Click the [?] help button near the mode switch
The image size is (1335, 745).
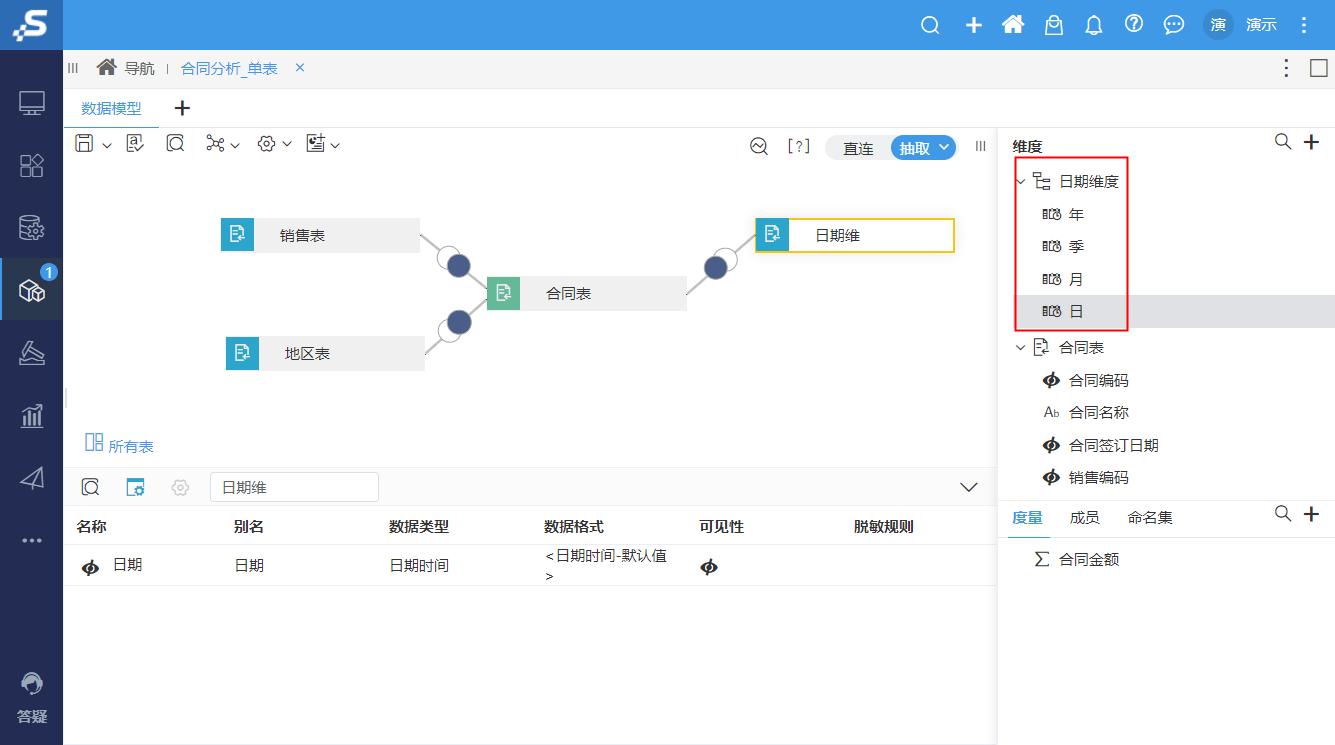798,146
